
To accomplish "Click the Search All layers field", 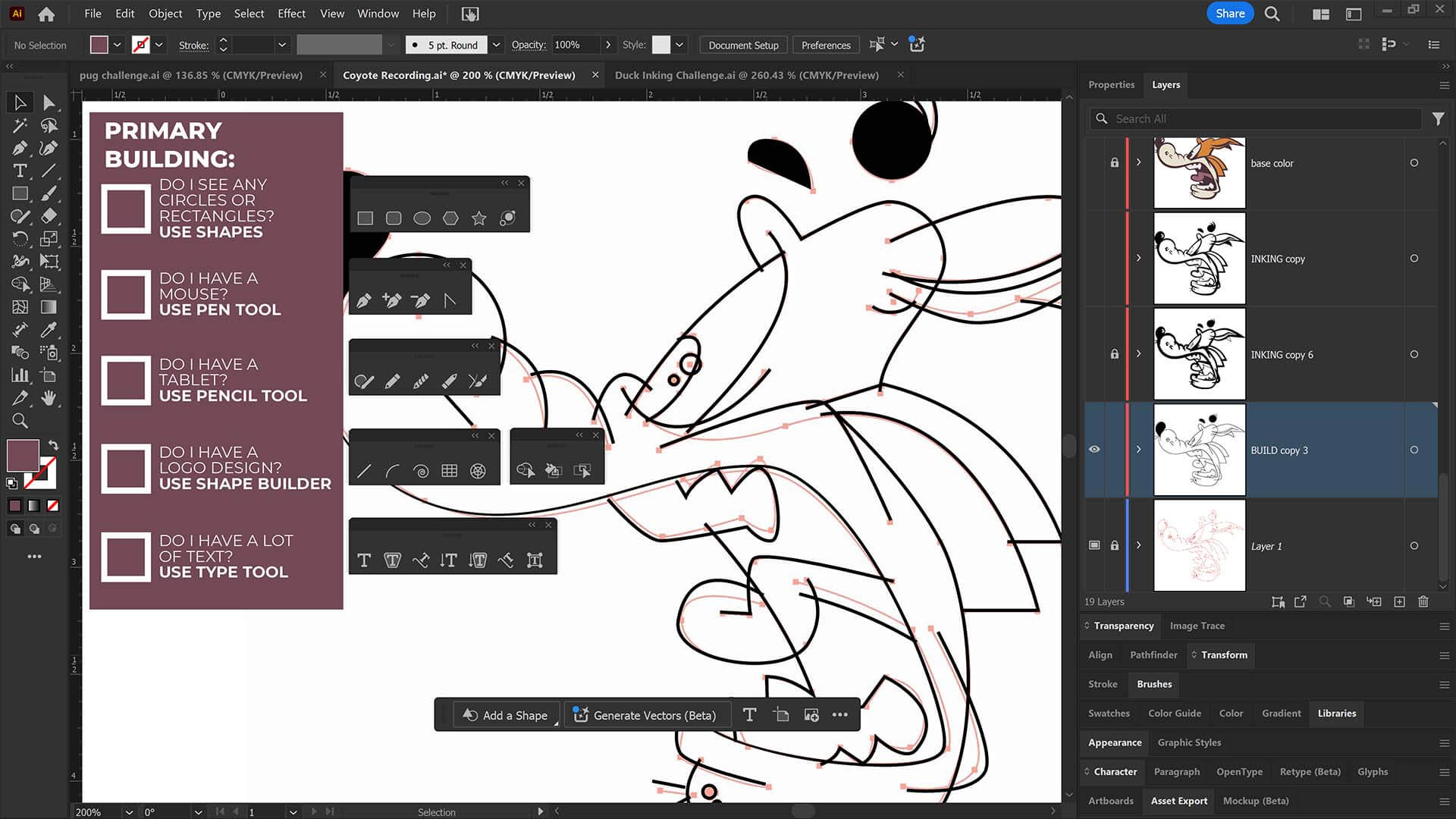I will [1255, 118].
